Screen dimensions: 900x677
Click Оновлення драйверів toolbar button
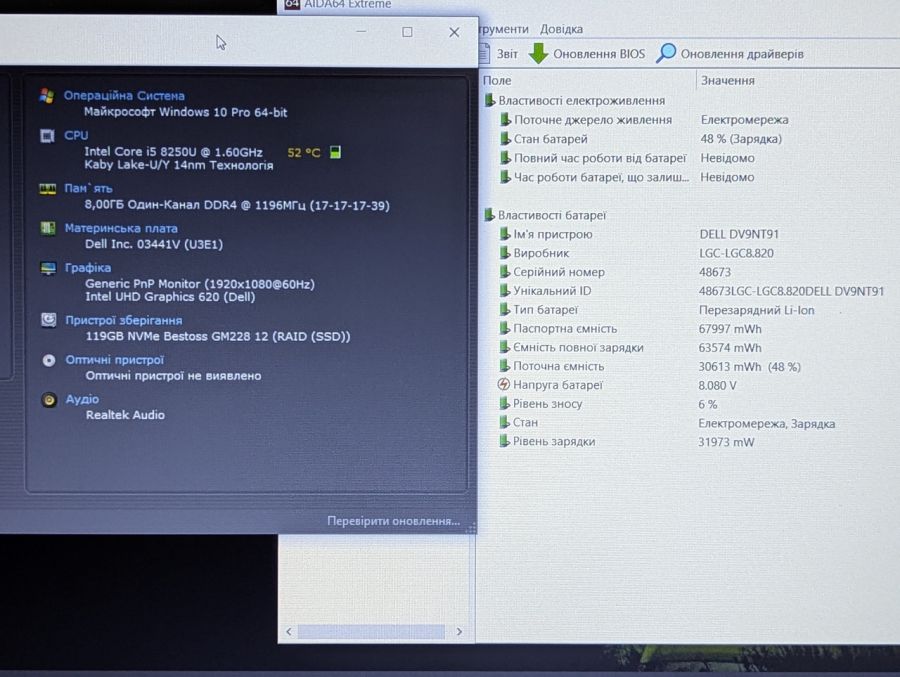(730, 53)
